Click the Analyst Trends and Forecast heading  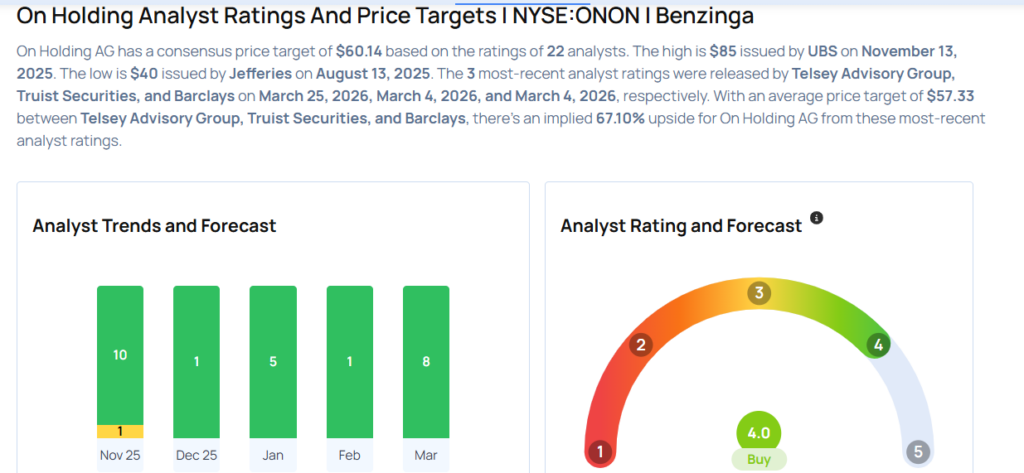point(154,226)
